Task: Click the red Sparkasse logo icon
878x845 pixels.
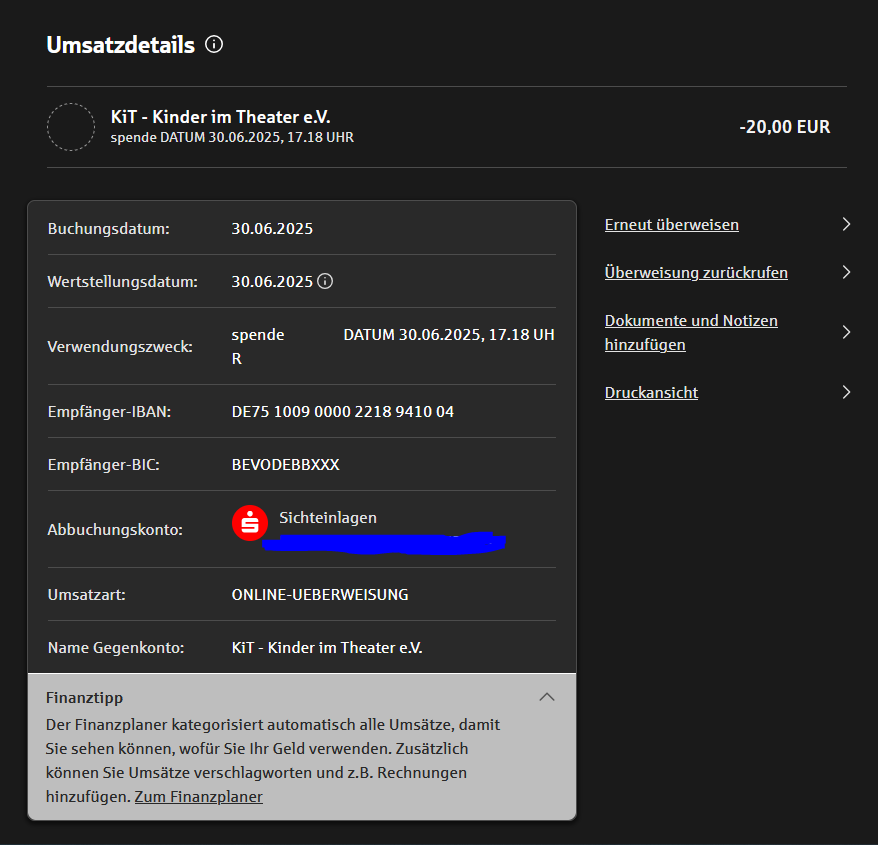Action: point(250,523)
